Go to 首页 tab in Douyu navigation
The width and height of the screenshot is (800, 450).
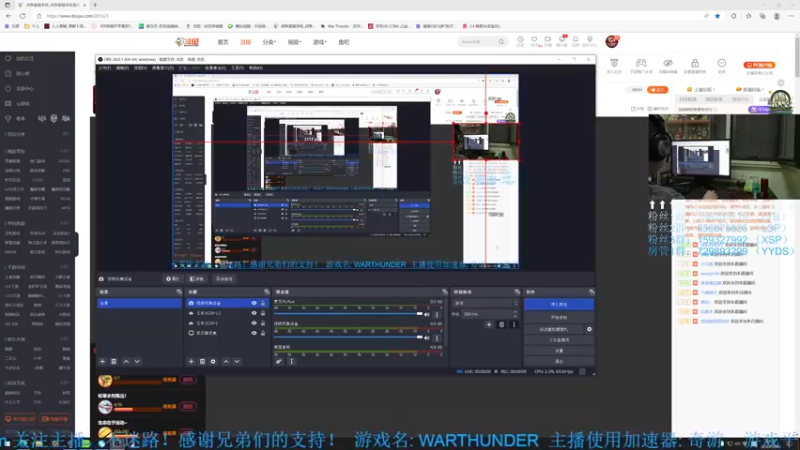(x=223, y=42)
